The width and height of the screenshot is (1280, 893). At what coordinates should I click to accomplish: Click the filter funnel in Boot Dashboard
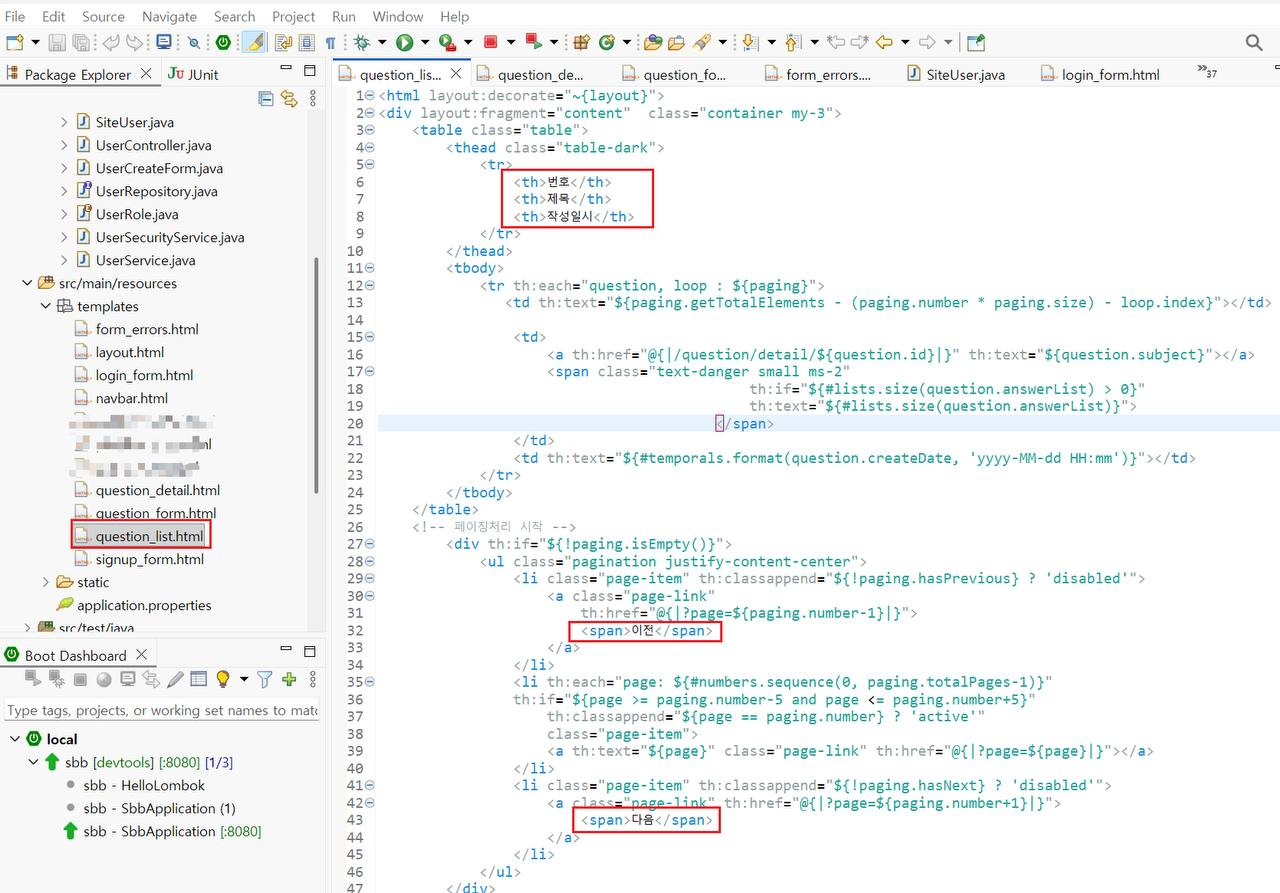264,680
